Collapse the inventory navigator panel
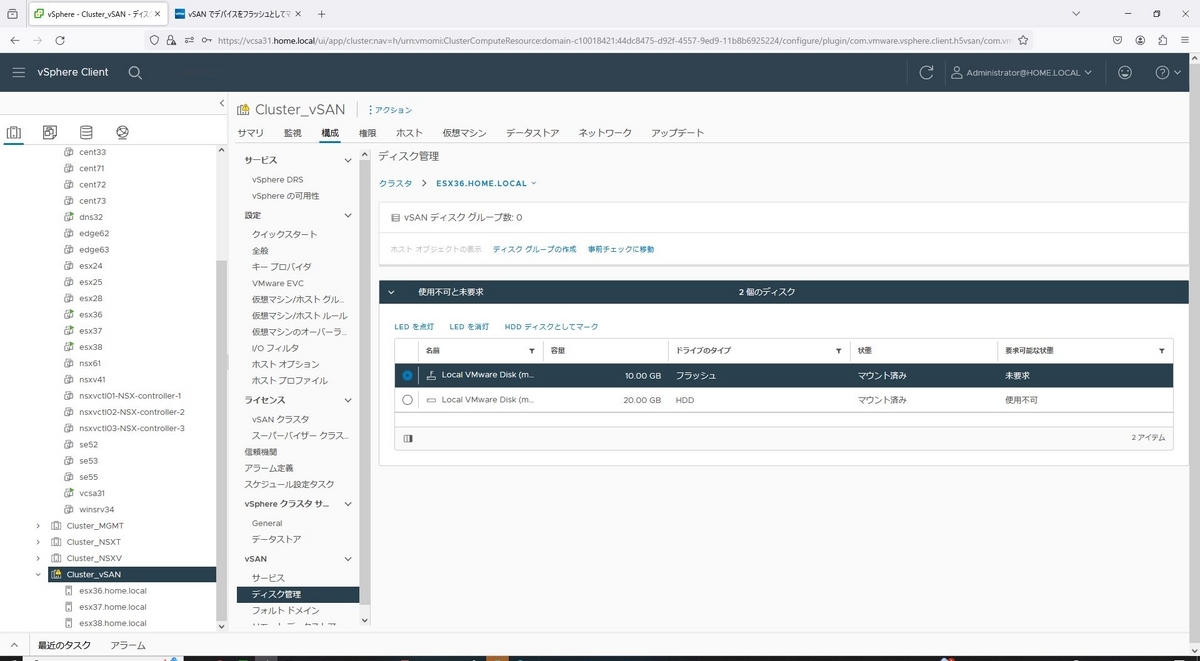Image resolution: width=1200 pixels, height=661 pixels. (221, 104)
